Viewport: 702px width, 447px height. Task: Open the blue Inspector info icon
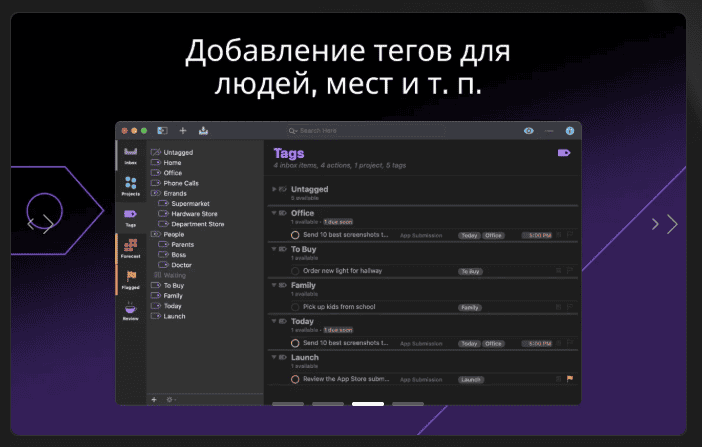[569, 131]
